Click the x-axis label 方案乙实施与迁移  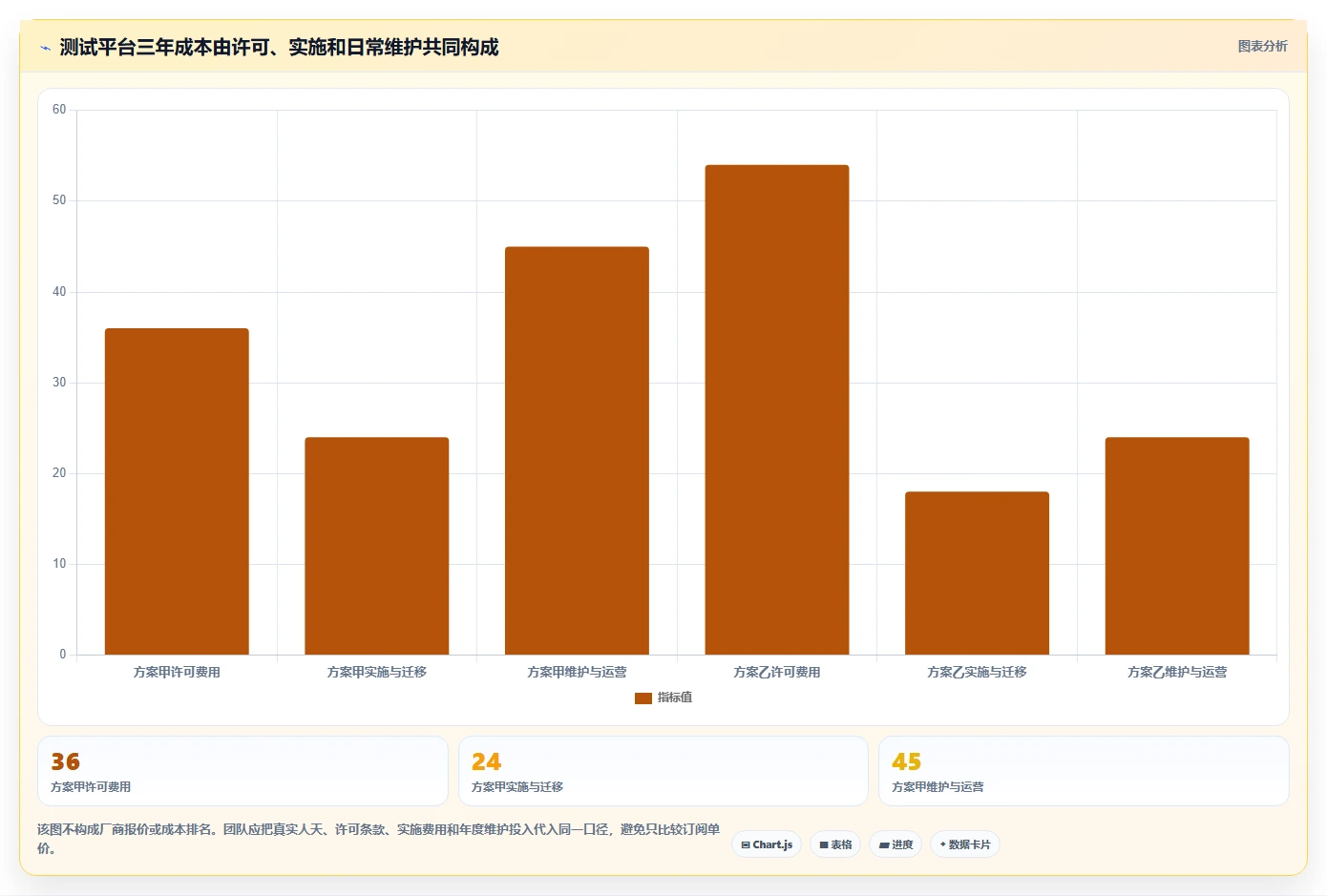977,672
